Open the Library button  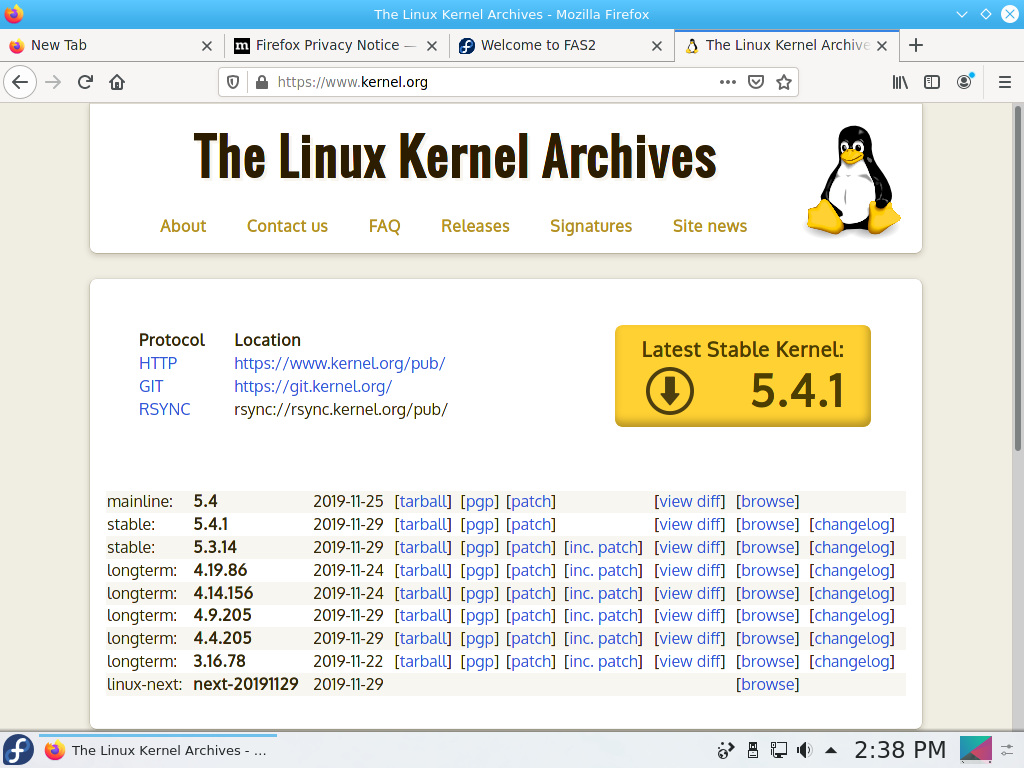900,82
